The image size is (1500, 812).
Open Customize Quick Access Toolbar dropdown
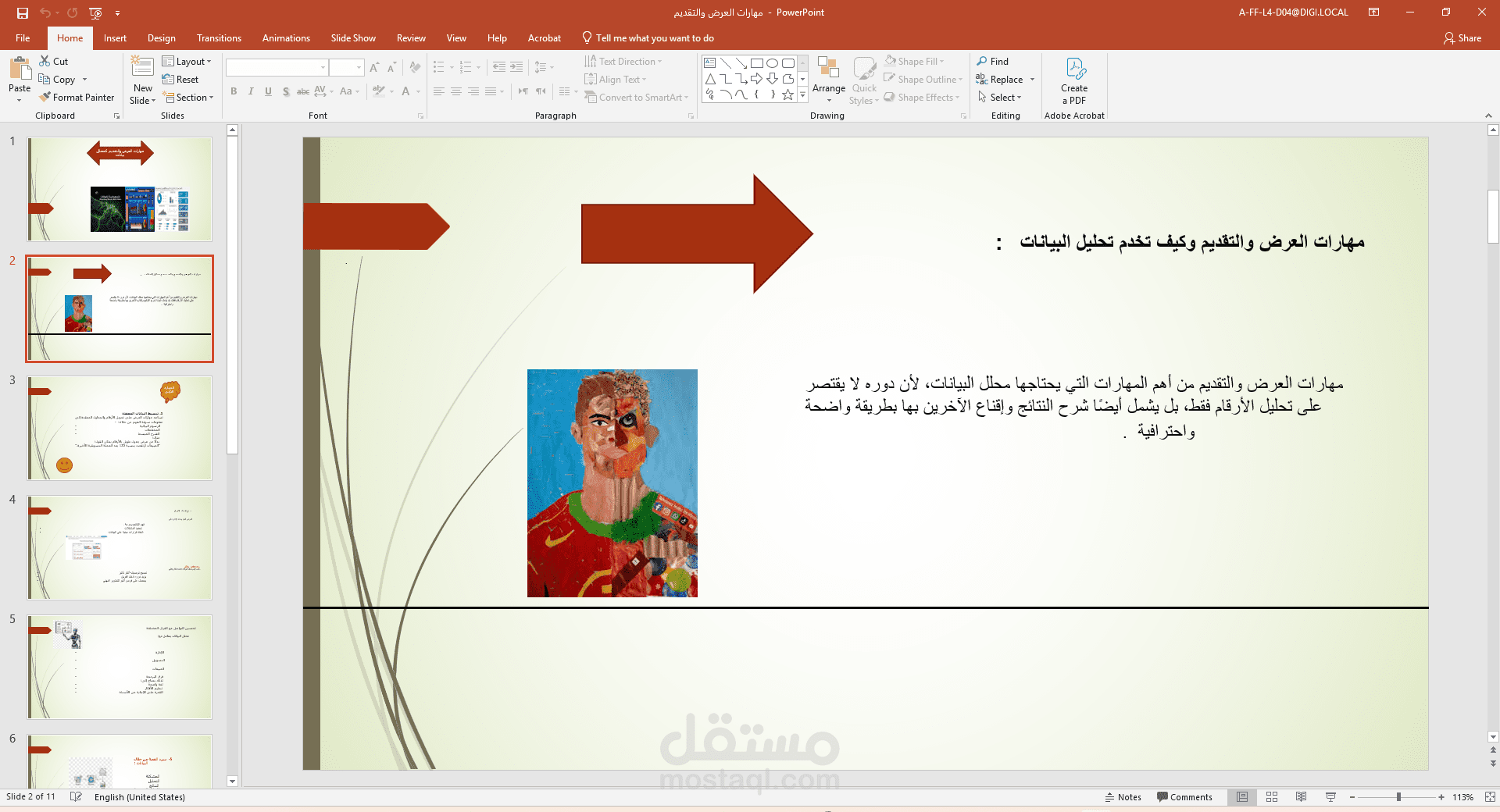point(117,12)
